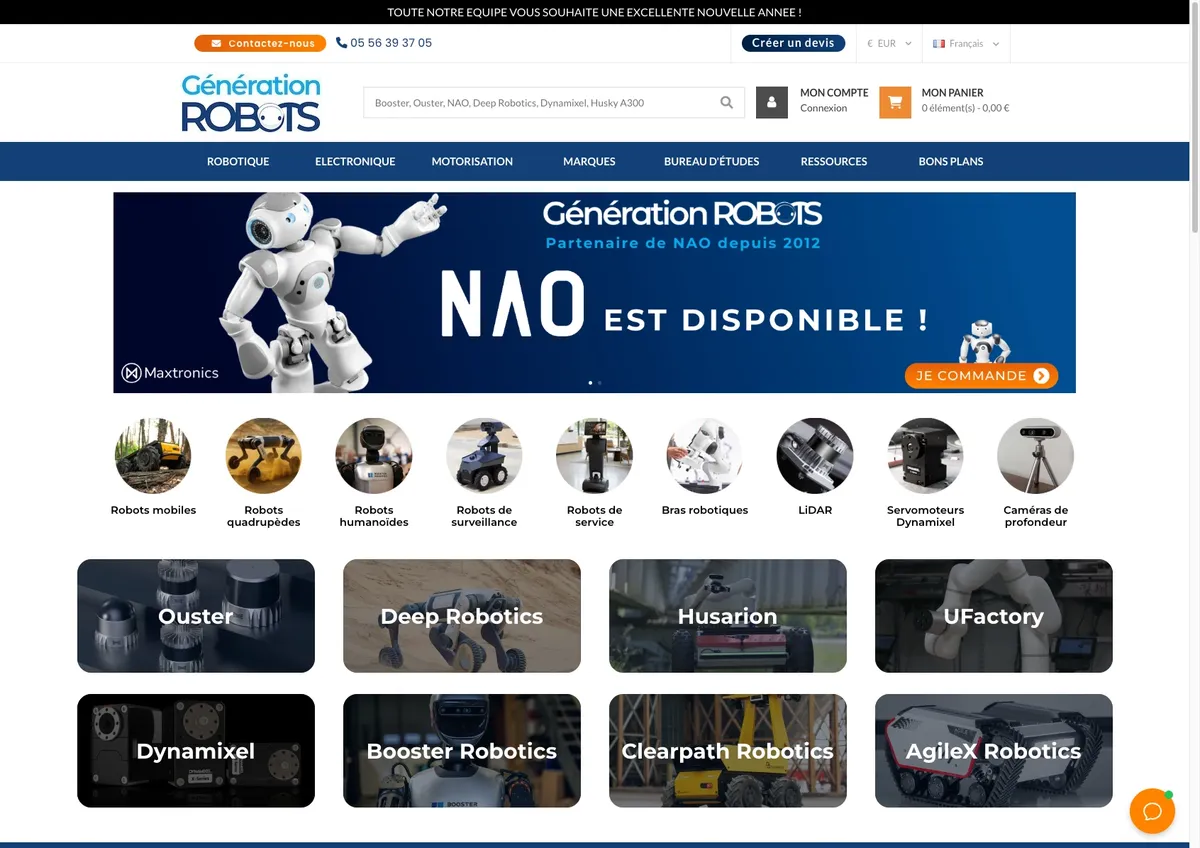Open Robots de surveillance category icon
Screen dimensions: 1200x848
[484, 456]
